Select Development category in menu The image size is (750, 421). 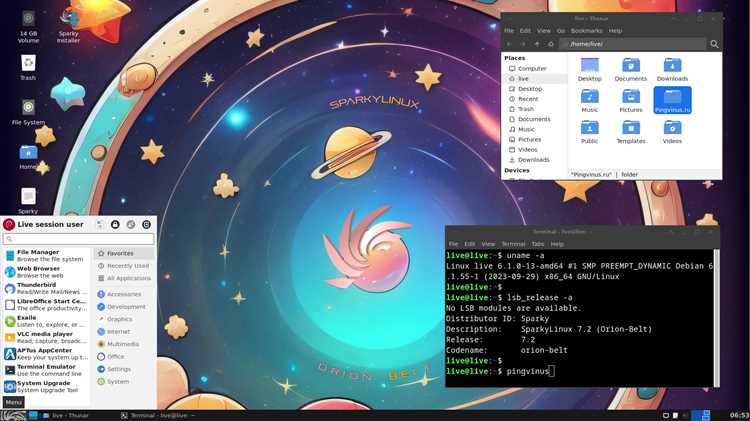tap(124, 307)
